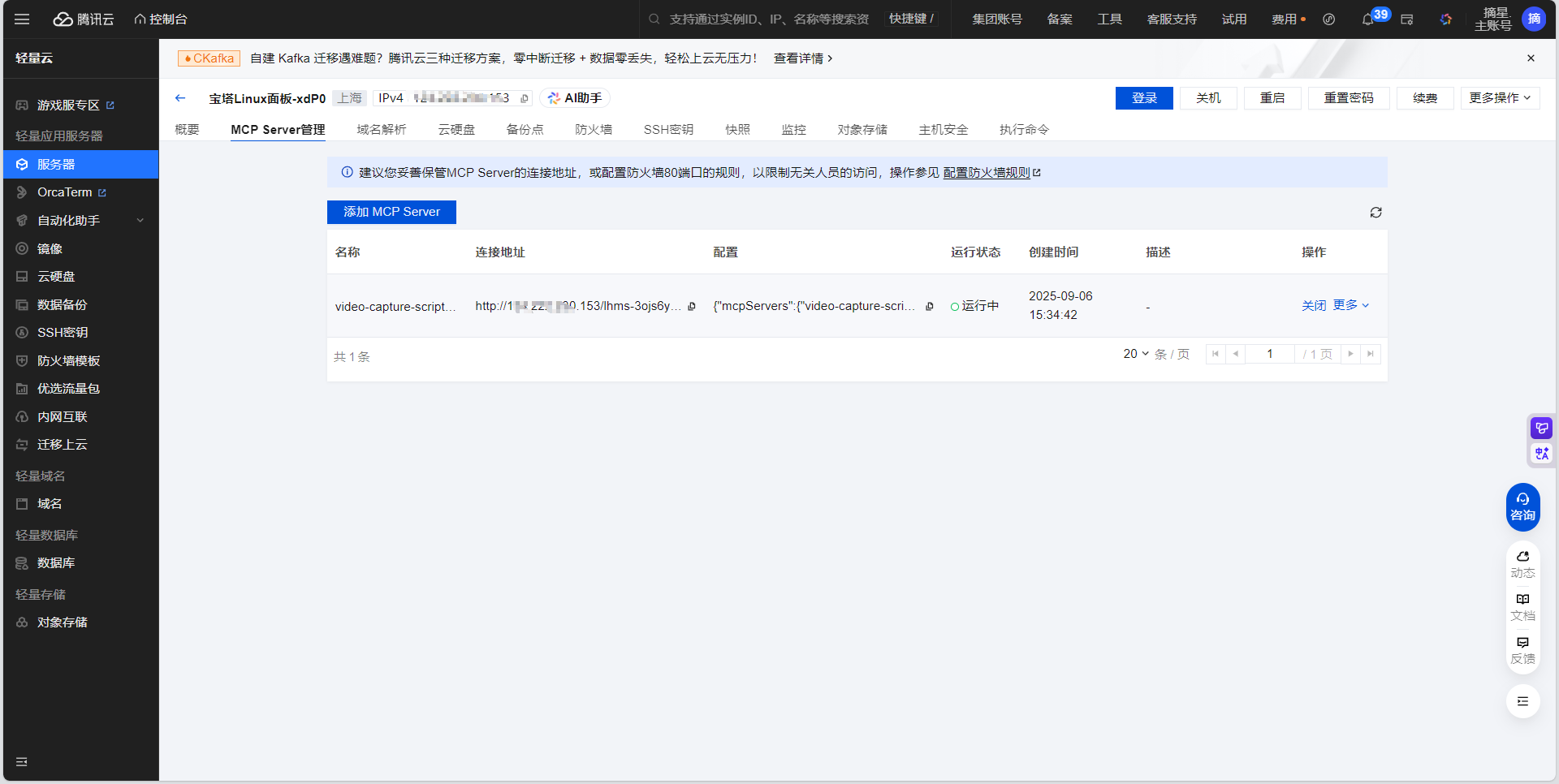Switch to the SSH密钥 tab
The height and width of the screenshot is (784, 1559).
click(x=668, y=130)
